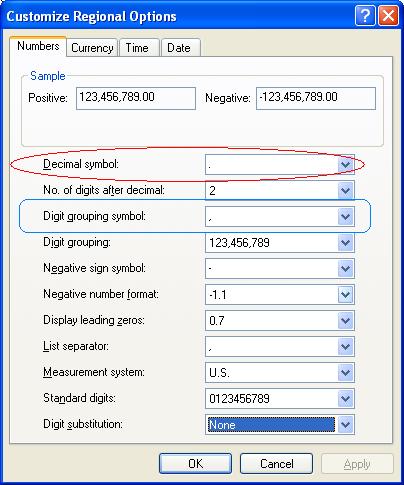
Task: Click the Cancel button
Action: 277,464
